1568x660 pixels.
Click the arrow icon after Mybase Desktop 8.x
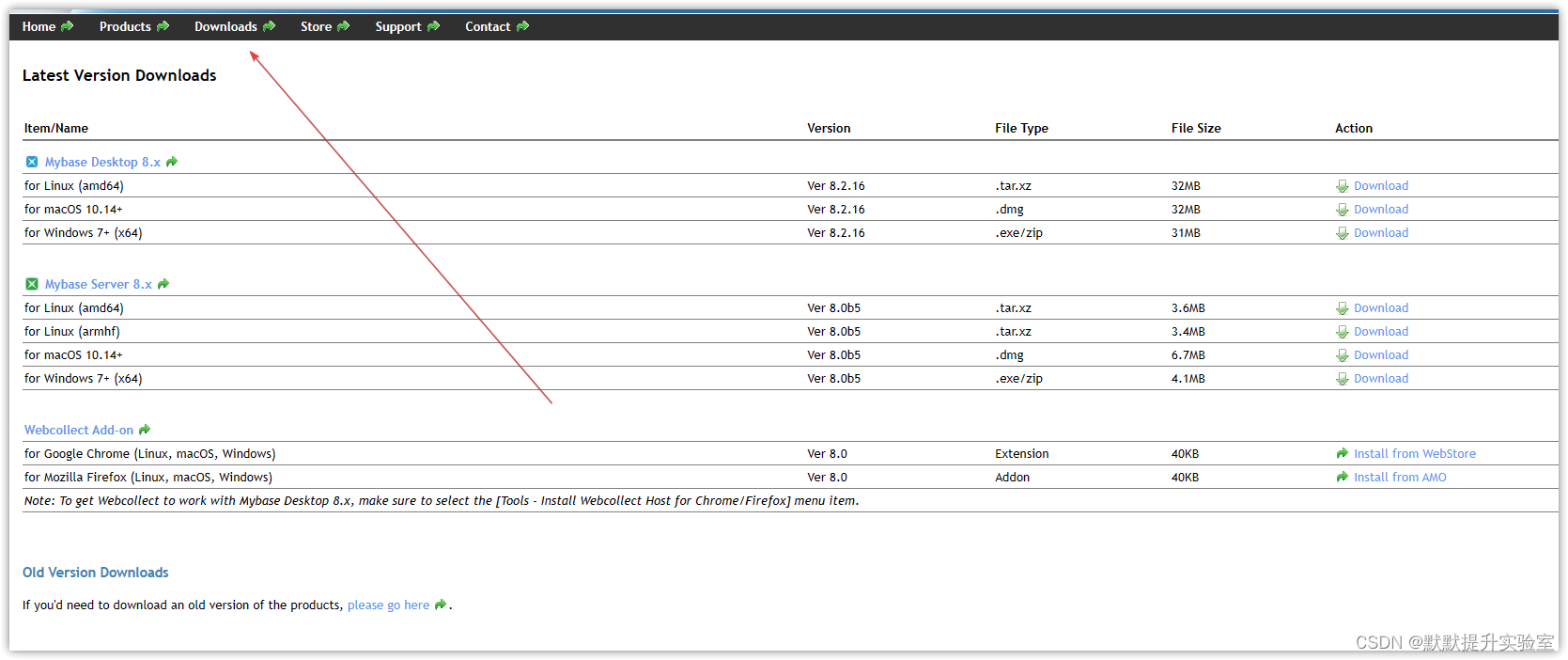[172, 162]
